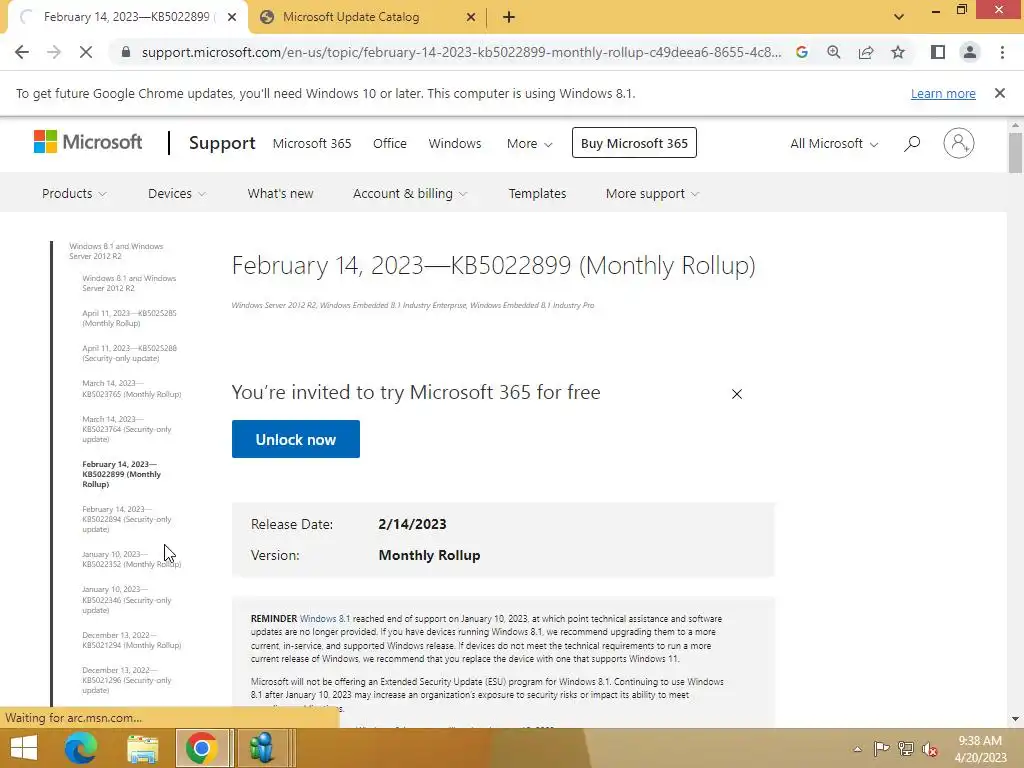
Task: Open March 14, 2023 KB5023765 Monthly Rollup
Action: (x=131, y=389)
